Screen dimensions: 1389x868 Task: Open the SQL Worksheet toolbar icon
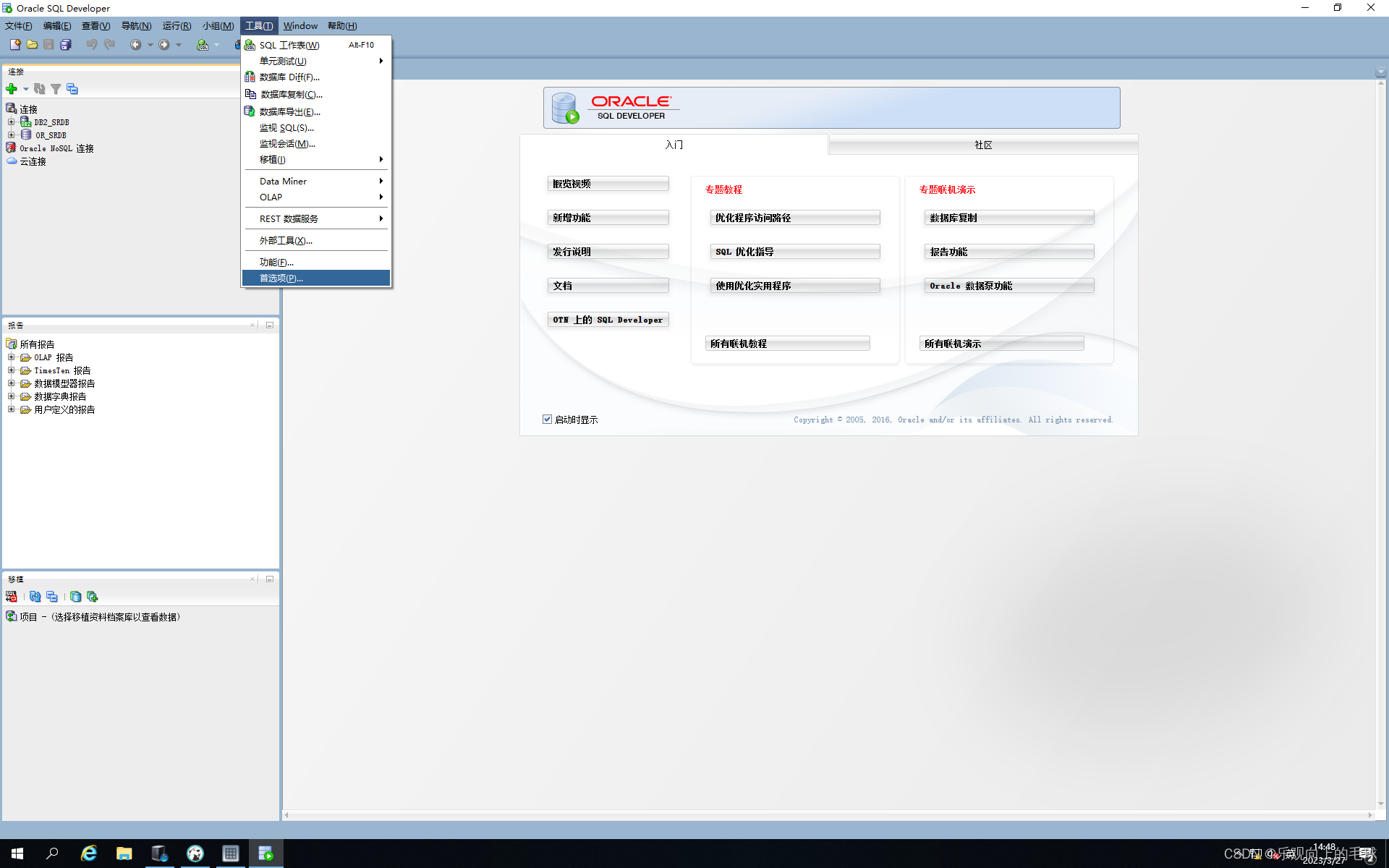pyautogui.click(x=203, y=45)
